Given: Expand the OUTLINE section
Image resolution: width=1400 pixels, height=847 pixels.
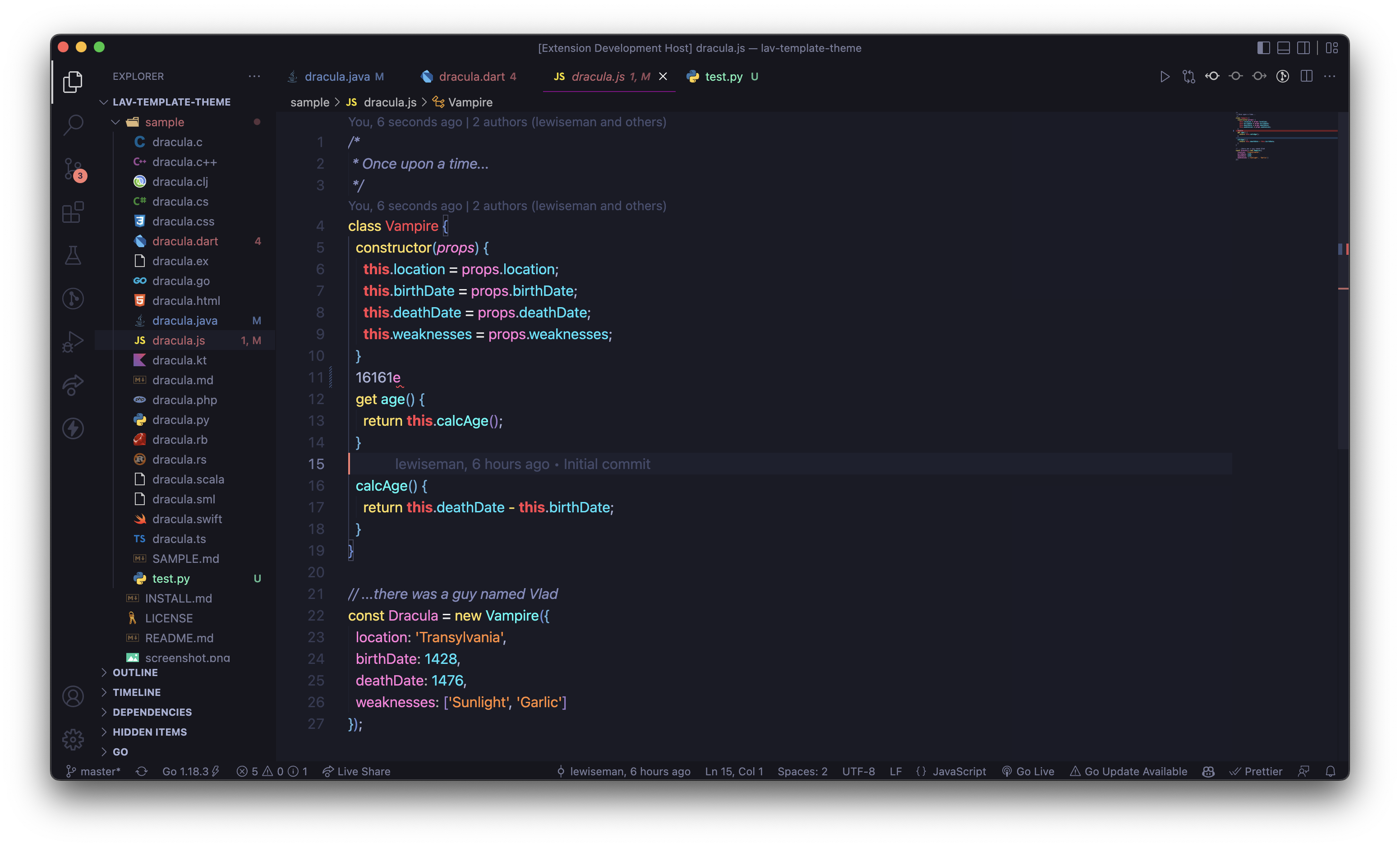Looking at the screenshot, I should pyautogui.click(x=135, y=672).
